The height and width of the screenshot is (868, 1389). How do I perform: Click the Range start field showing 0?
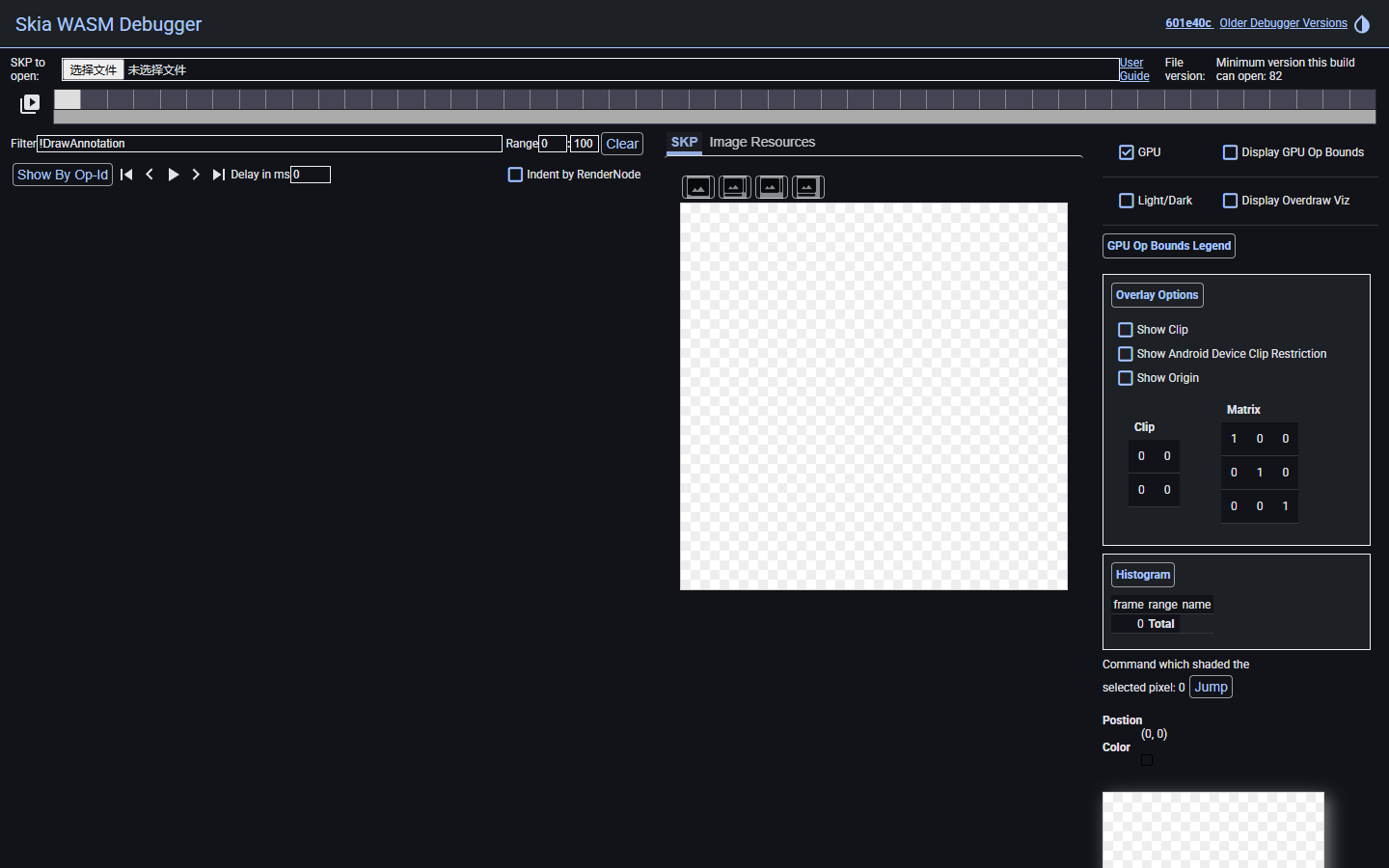point(553,144)
